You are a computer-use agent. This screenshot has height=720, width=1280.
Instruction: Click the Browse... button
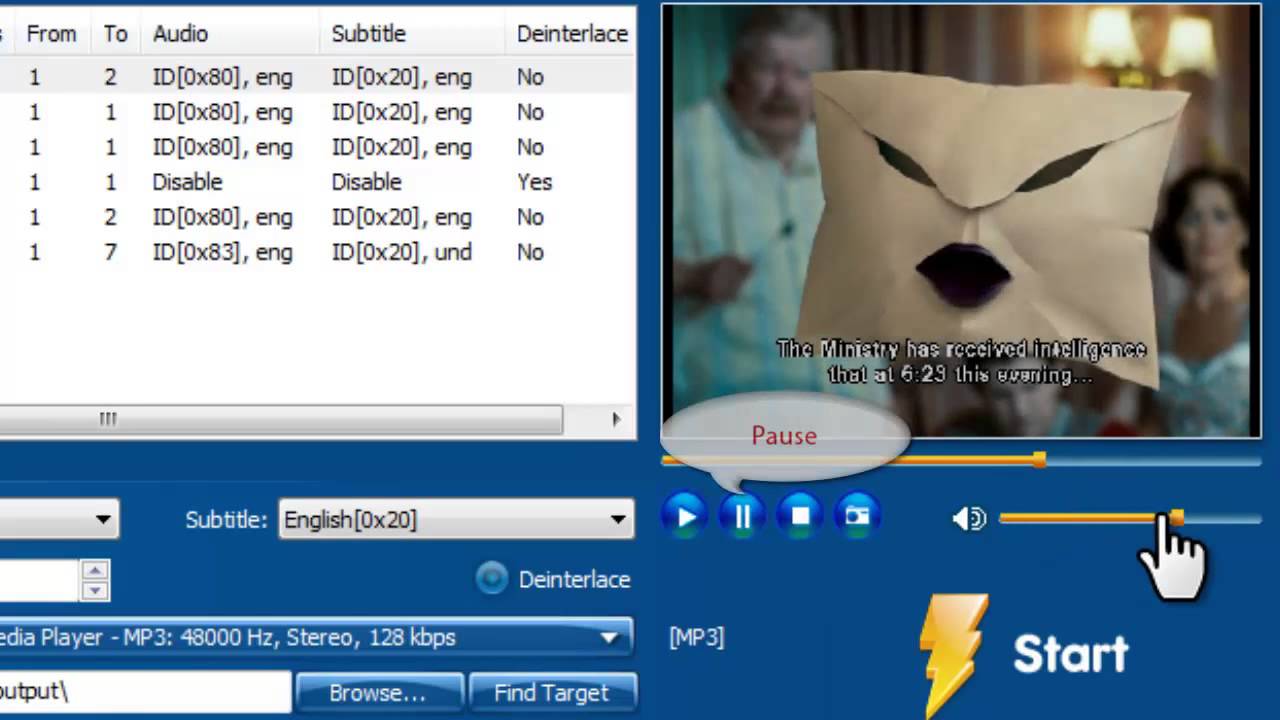(x=378, y=692)
